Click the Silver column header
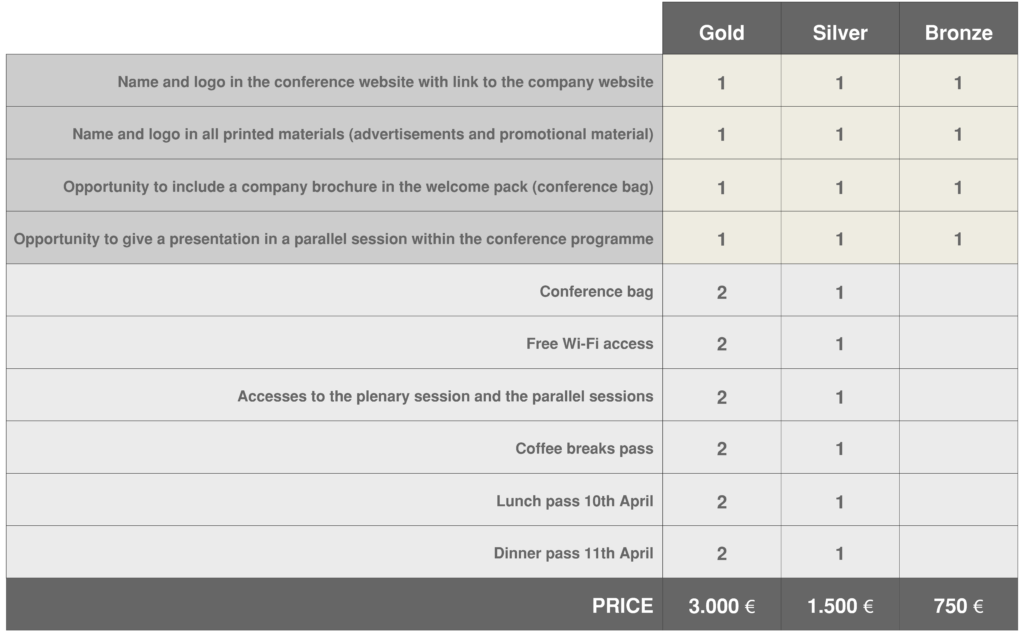 pyautogui.click(x=839, y=32)
